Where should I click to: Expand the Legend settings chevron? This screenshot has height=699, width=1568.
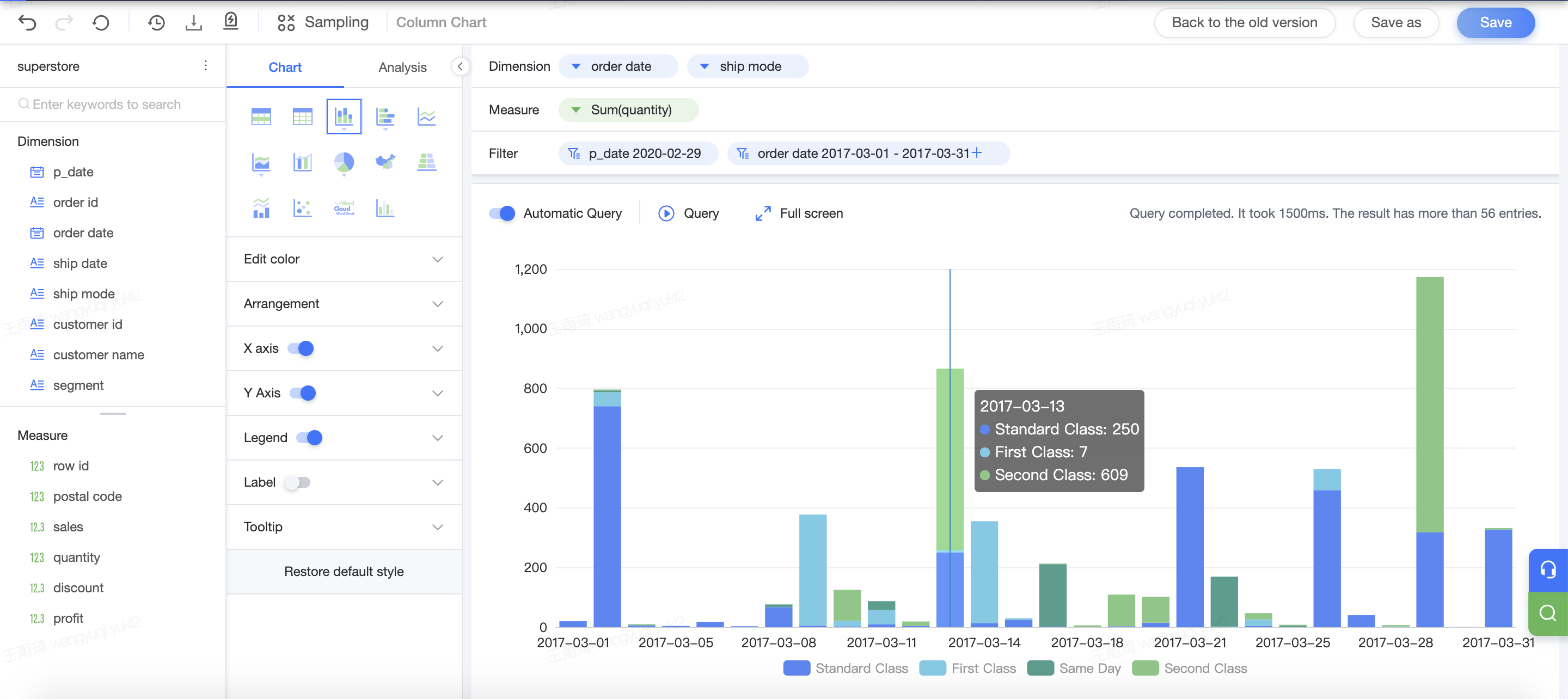coord(438,437)
